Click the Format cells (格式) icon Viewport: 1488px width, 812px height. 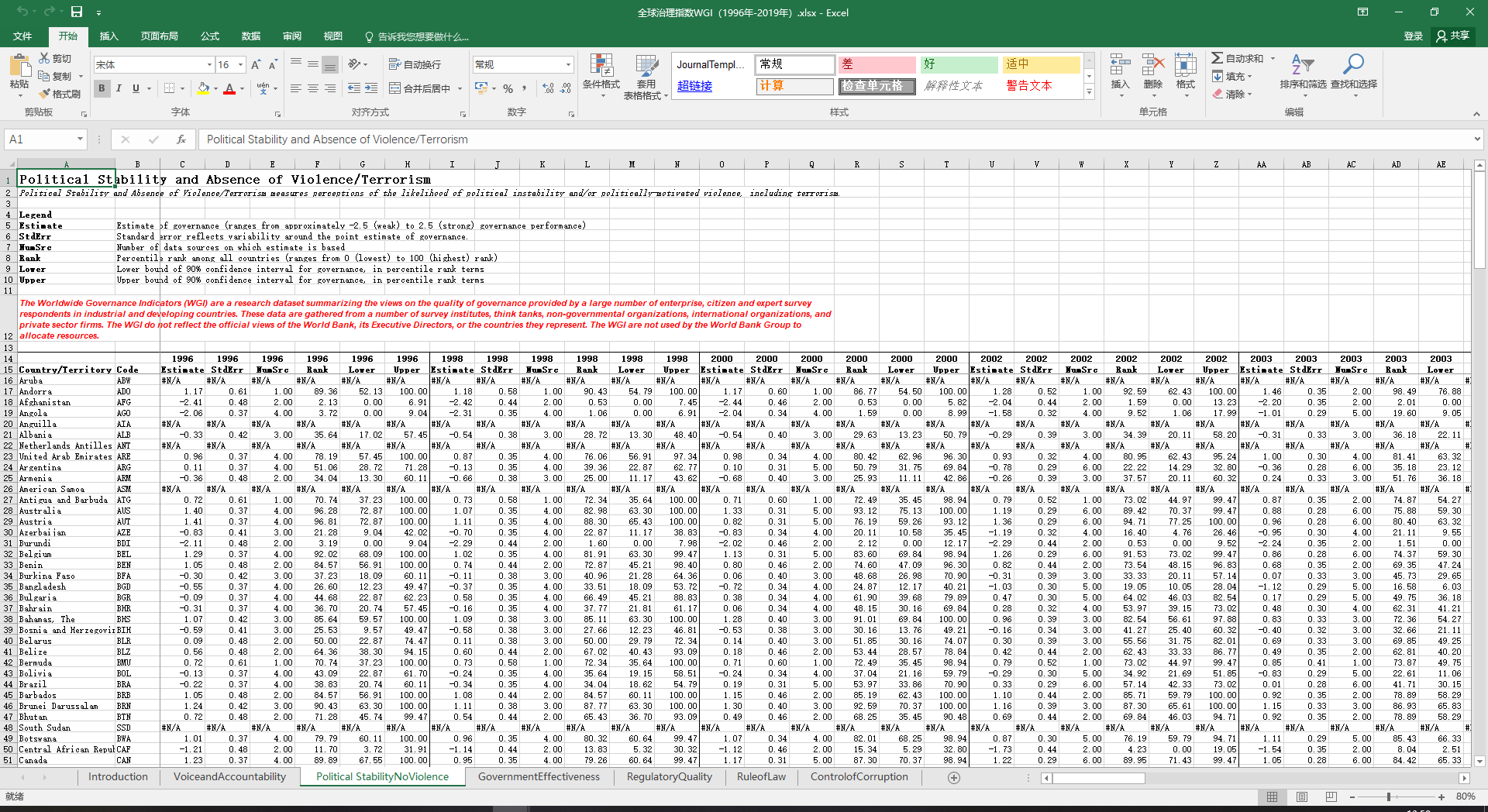(1186, 64)
